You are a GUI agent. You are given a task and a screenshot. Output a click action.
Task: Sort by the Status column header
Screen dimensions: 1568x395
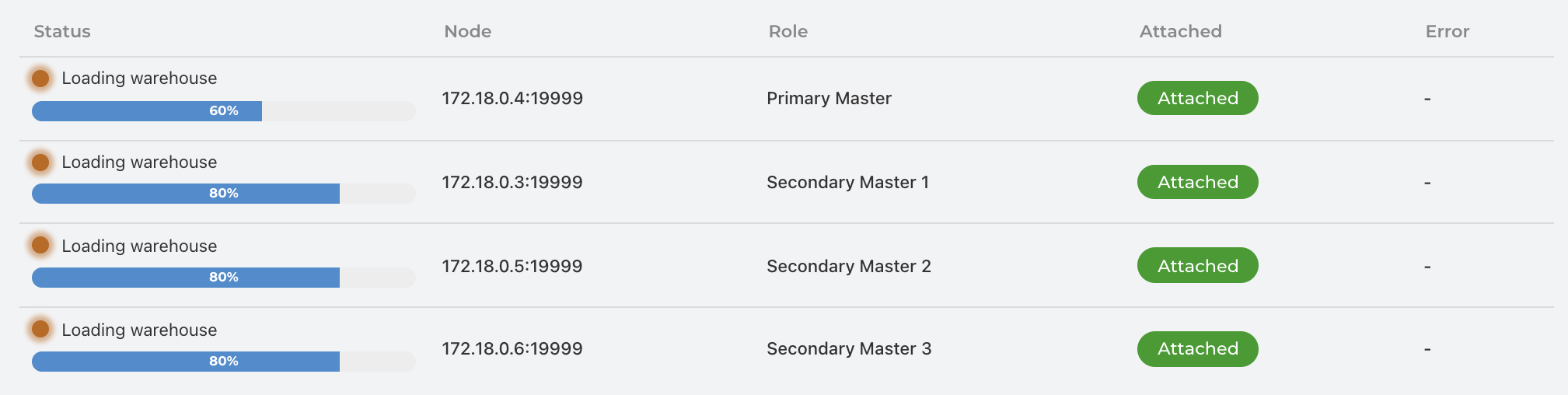[x=62, y=31]
